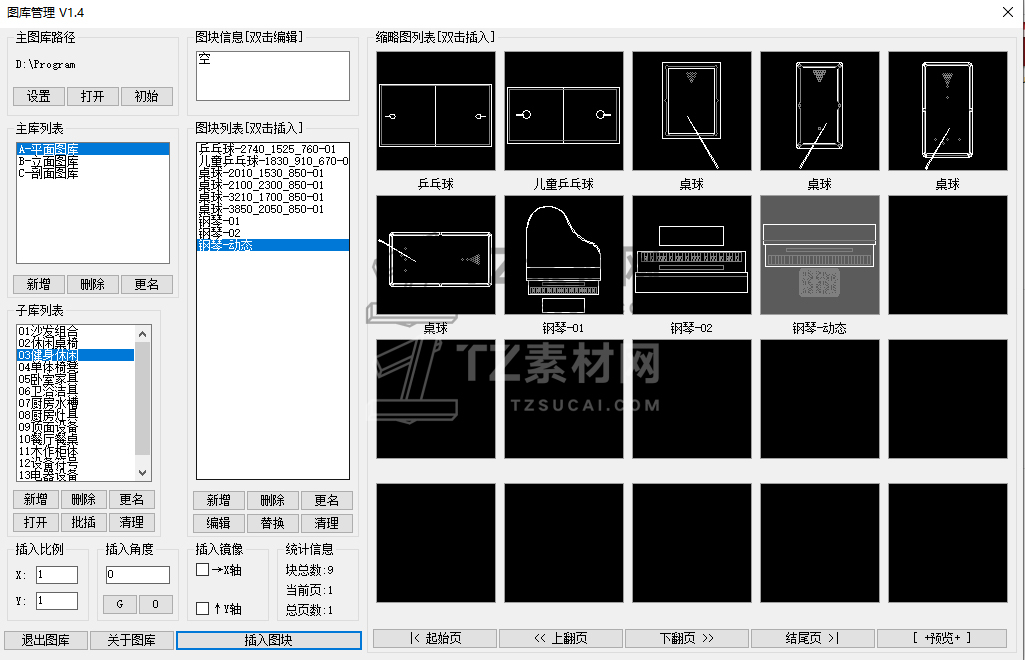Image resolution: width=1025 pixels, height=660 pixels.
Task: Click 删除 under the 子库列表
Action: (84, 499)
